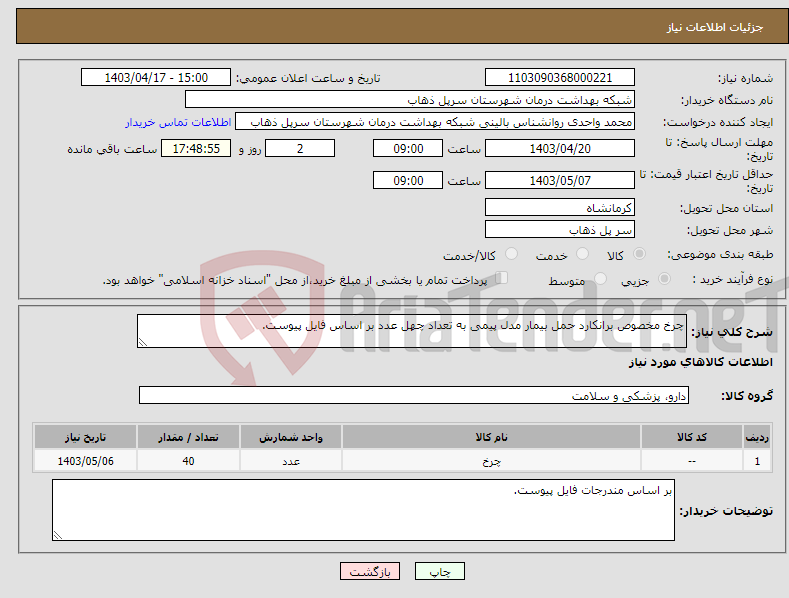Click the تاریخ نیاز column header
Image resolution: width=789 pixels, height=598 pixels.
[x=86, y=437]
